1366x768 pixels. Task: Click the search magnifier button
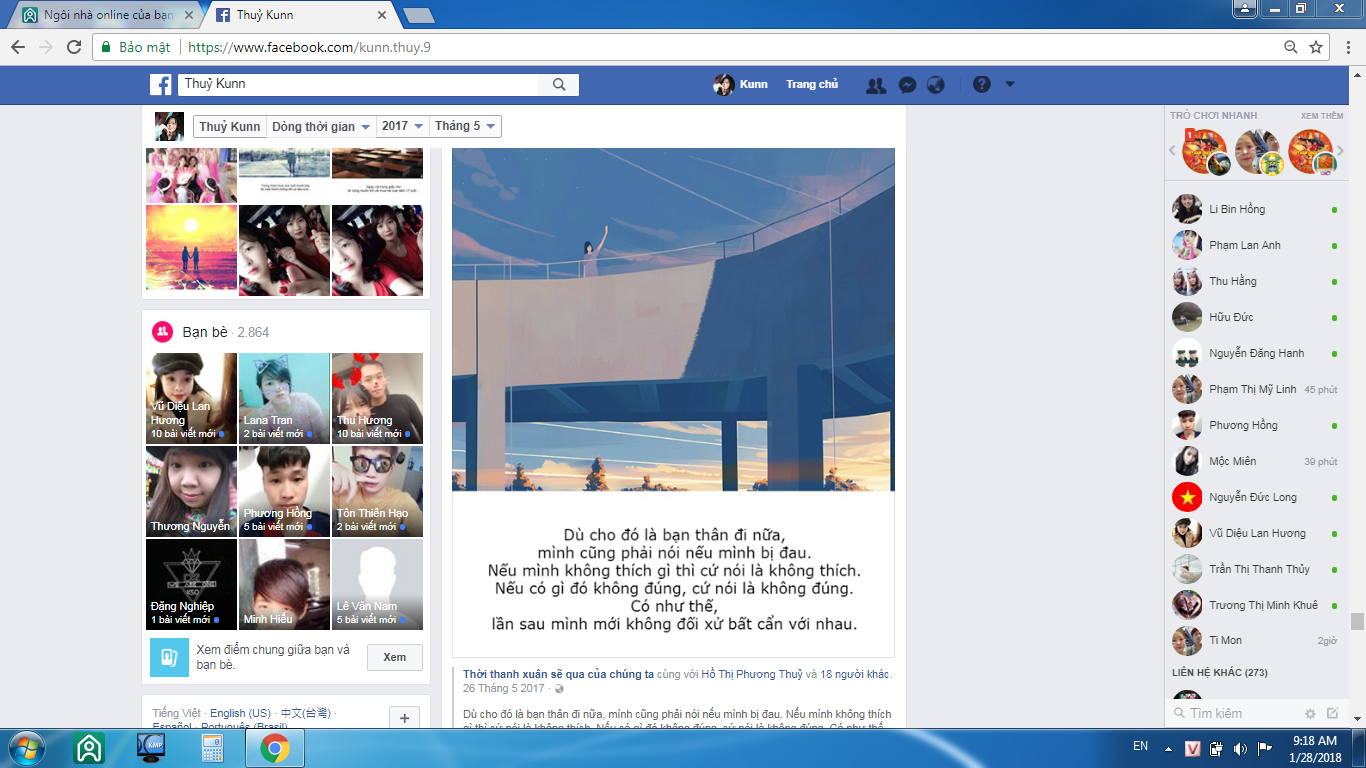point(559,85)
